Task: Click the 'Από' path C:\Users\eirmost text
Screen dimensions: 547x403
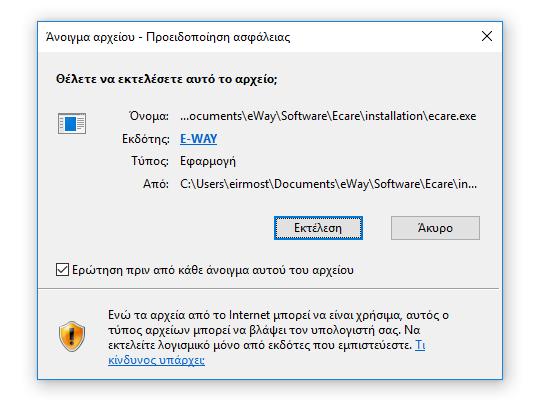Action: click(x=328, y=184)
